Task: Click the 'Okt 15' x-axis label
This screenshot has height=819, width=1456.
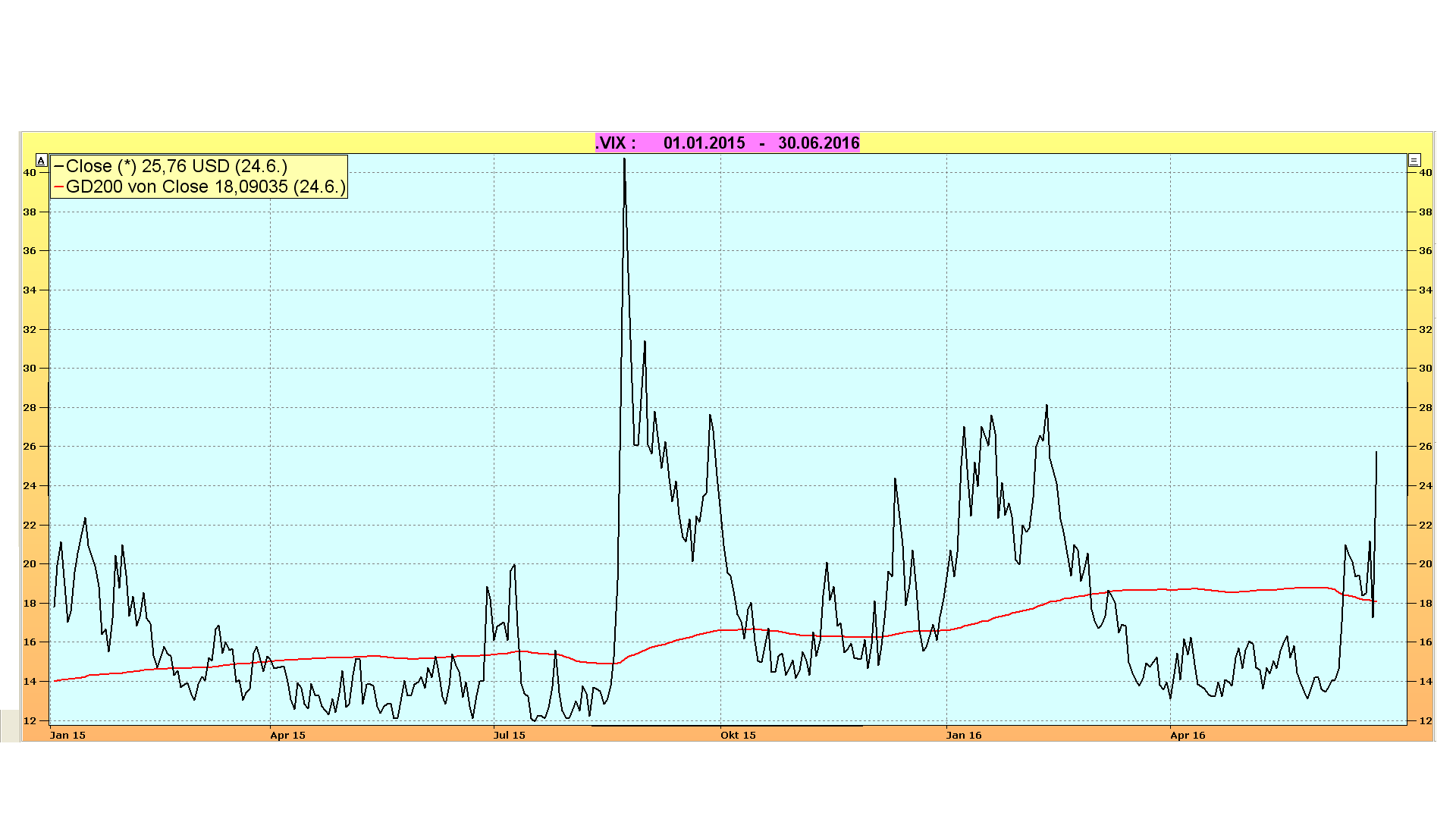Action: pyautogui.click(x=738, y=735)
